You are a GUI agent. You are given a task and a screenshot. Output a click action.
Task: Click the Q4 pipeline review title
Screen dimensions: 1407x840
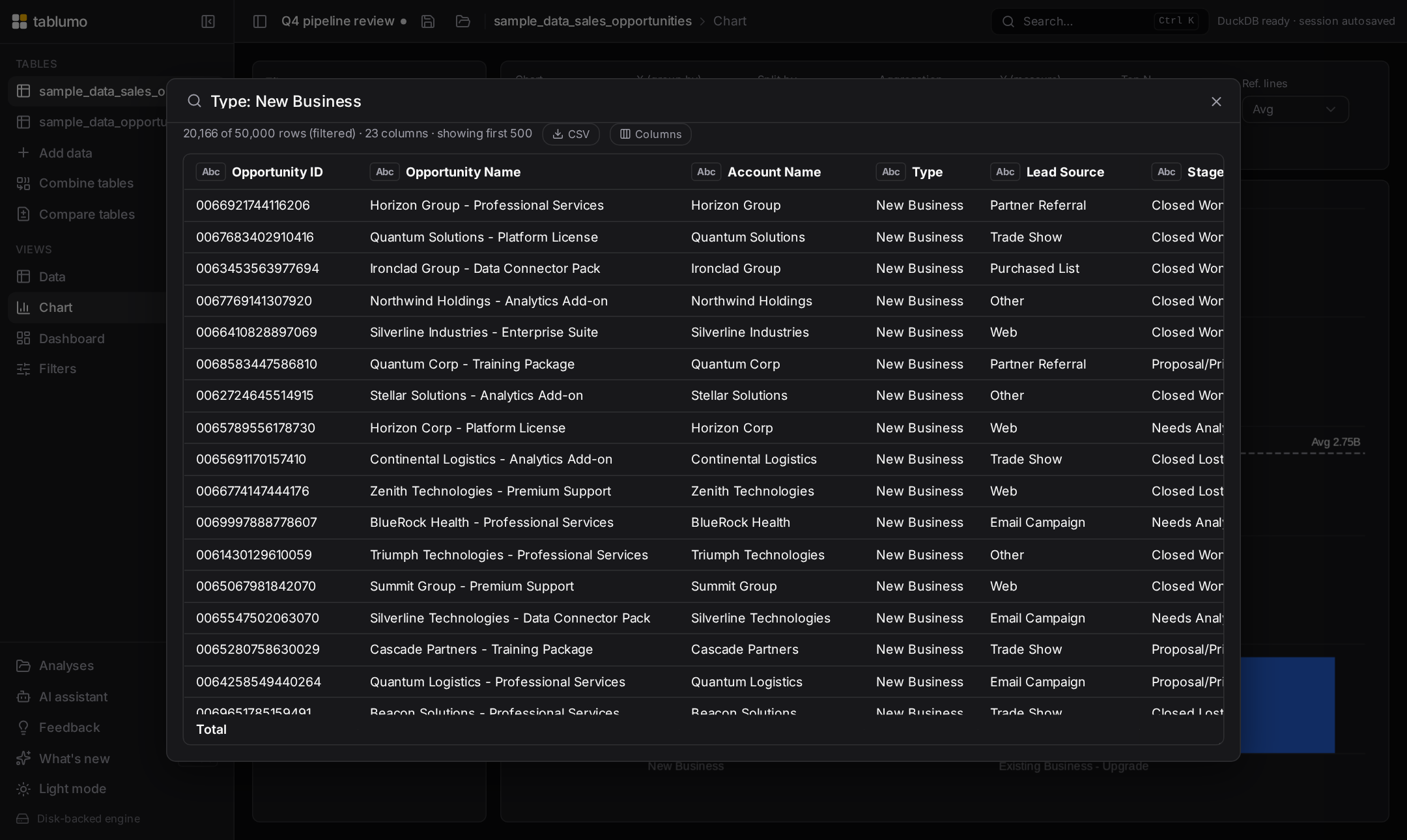pyautogui.click(x=337, y=21)
